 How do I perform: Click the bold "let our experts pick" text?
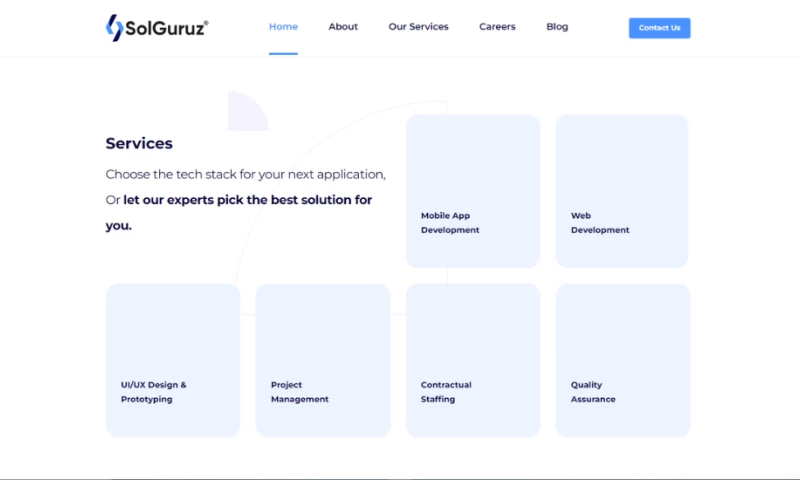pyautogui.click(x=247, y=200)
